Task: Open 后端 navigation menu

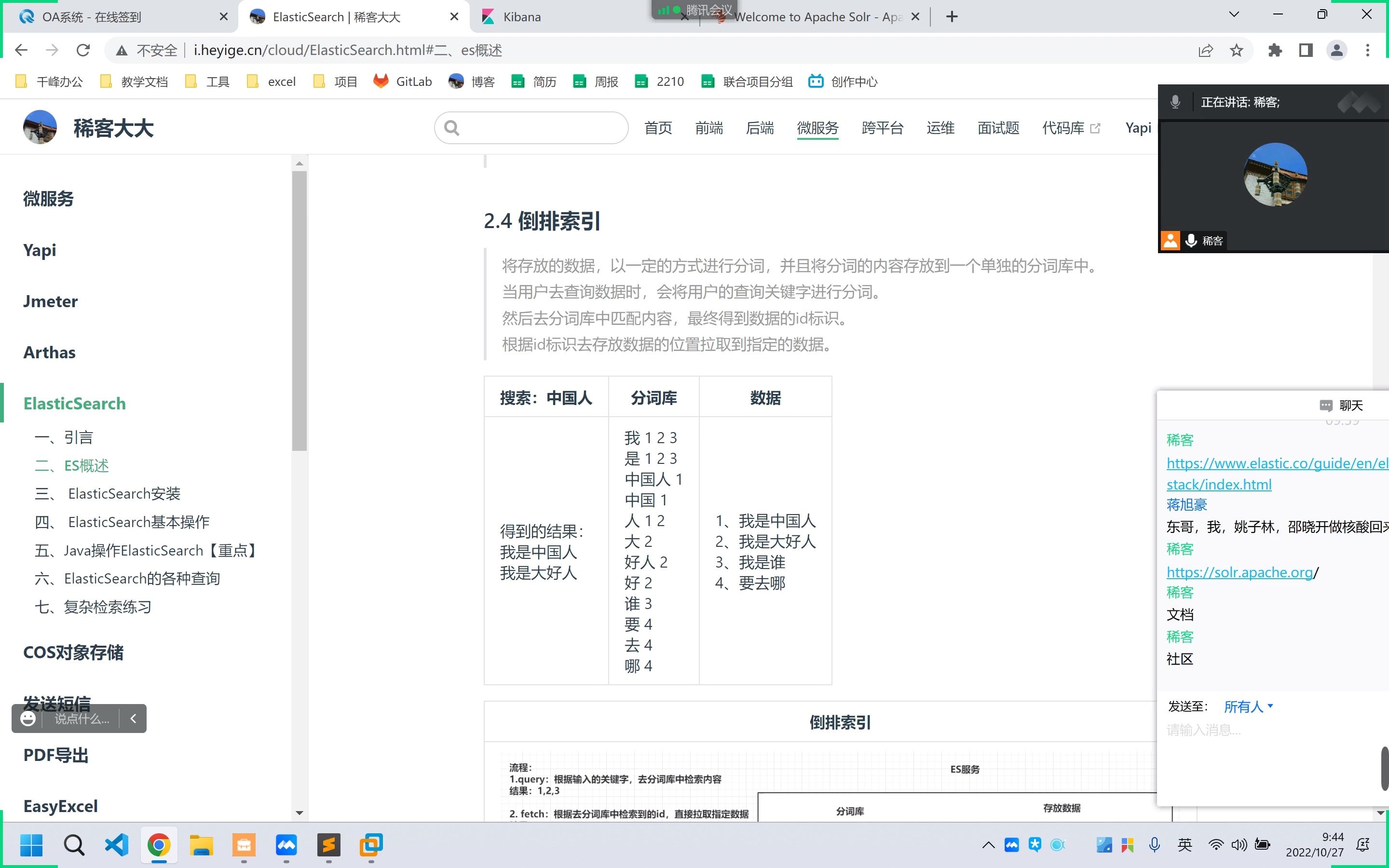Action: coord(760,127)
